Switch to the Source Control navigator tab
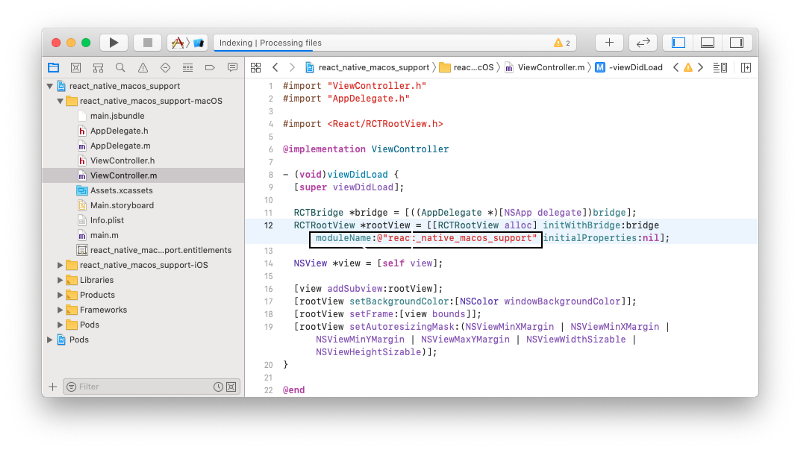 click(x=76, y=67)
